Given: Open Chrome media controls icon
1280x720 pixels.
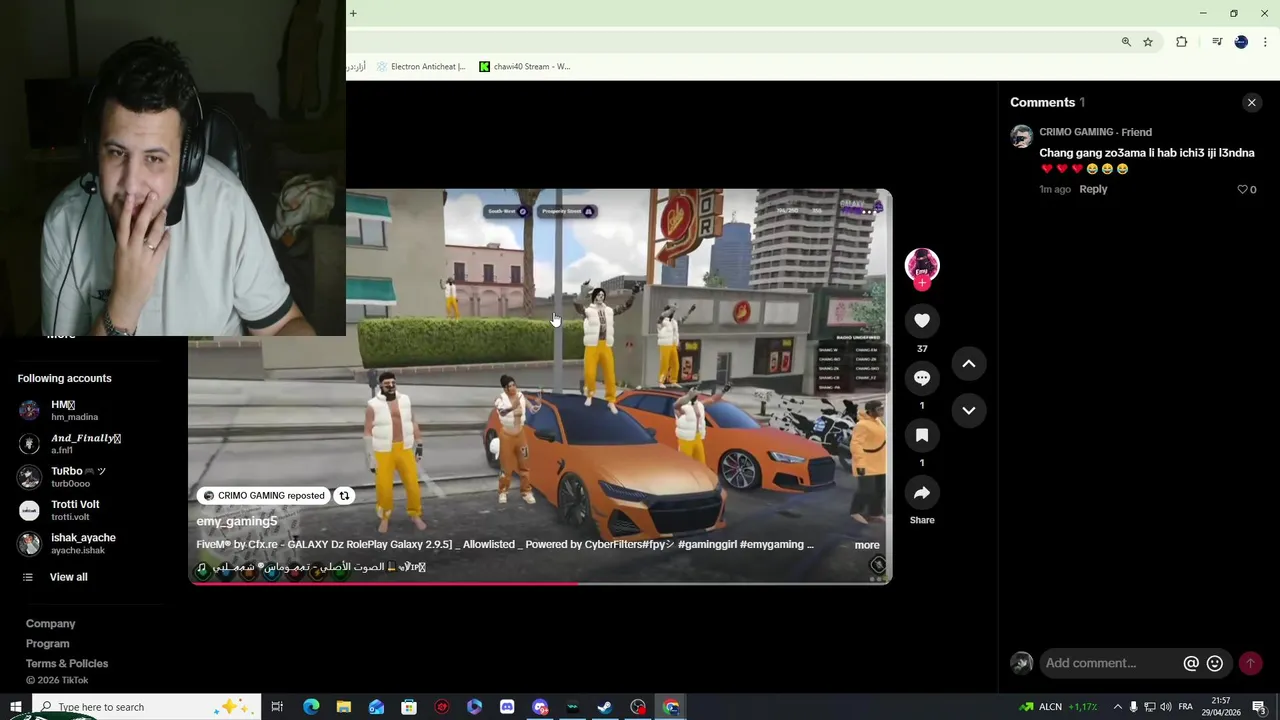Looking at the screenshot, I should (x=1217, y=42).
